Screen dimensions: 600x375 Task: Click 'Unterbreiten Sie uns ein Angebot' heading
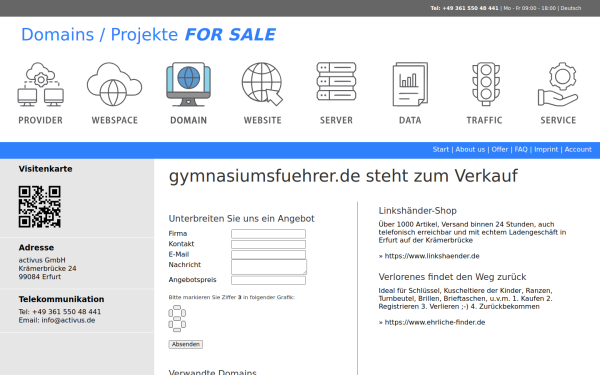click(x=241, y=218)
